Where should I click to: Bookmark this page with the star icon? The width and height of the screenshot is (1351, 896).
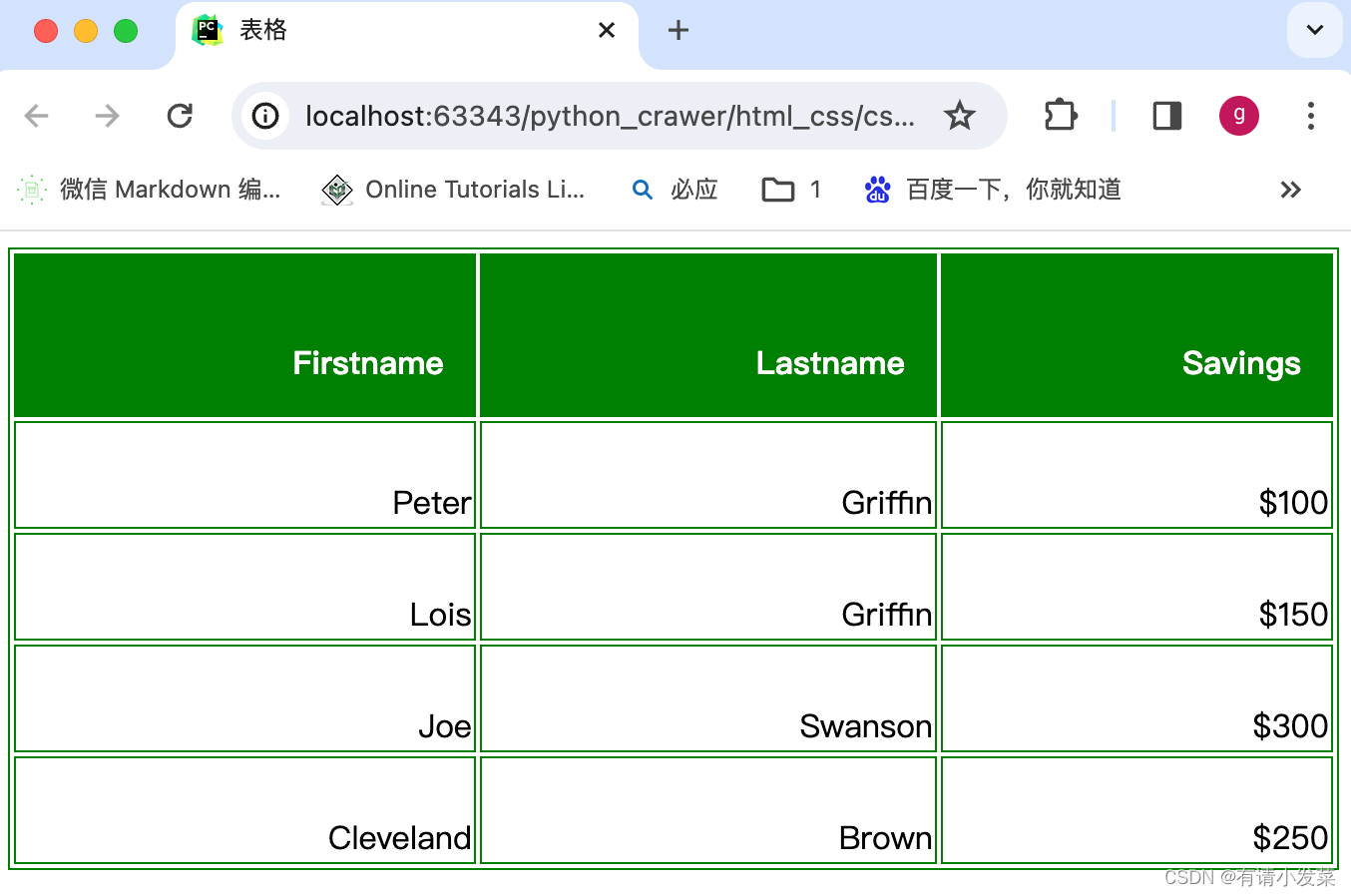coord(960,116)
